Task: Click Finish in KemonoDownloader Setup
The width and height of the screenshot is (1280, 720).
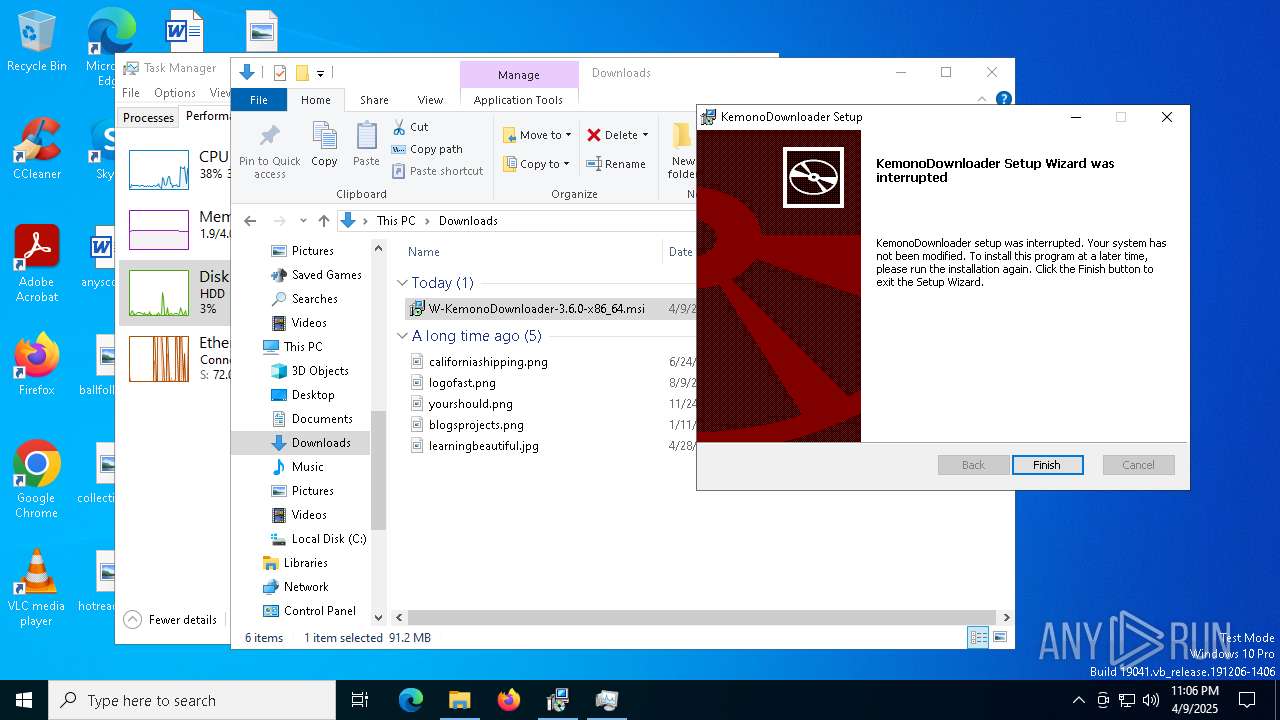Action: pyautogui.click(x=1047, y=465)
